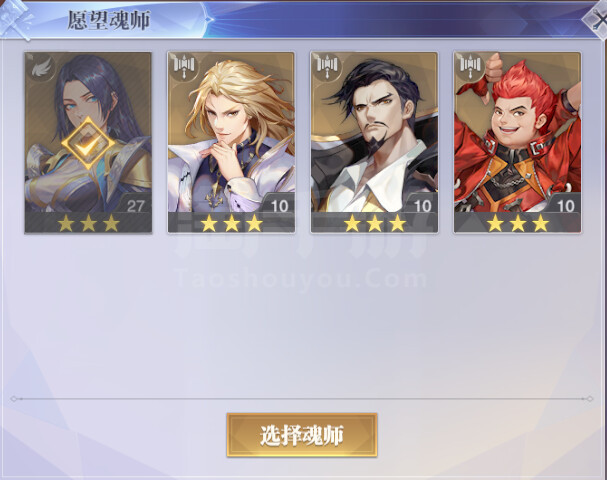607x480 pixels.
Task: Click the level 27 badge on first card
Action: point(134,205)
